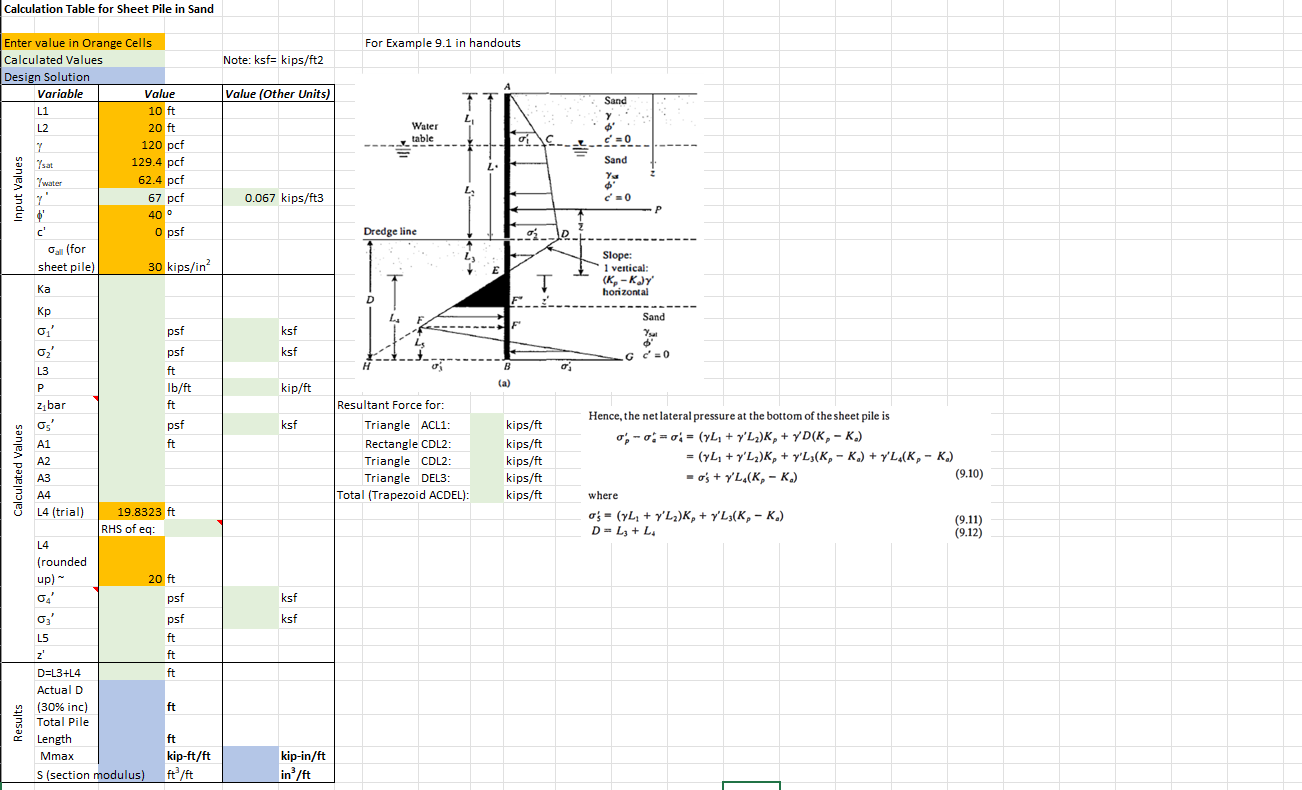The image size is (1302, 790).
Task: Click the blue result cell beside "Total Pile Length"
Action: [x=132, y=730]
